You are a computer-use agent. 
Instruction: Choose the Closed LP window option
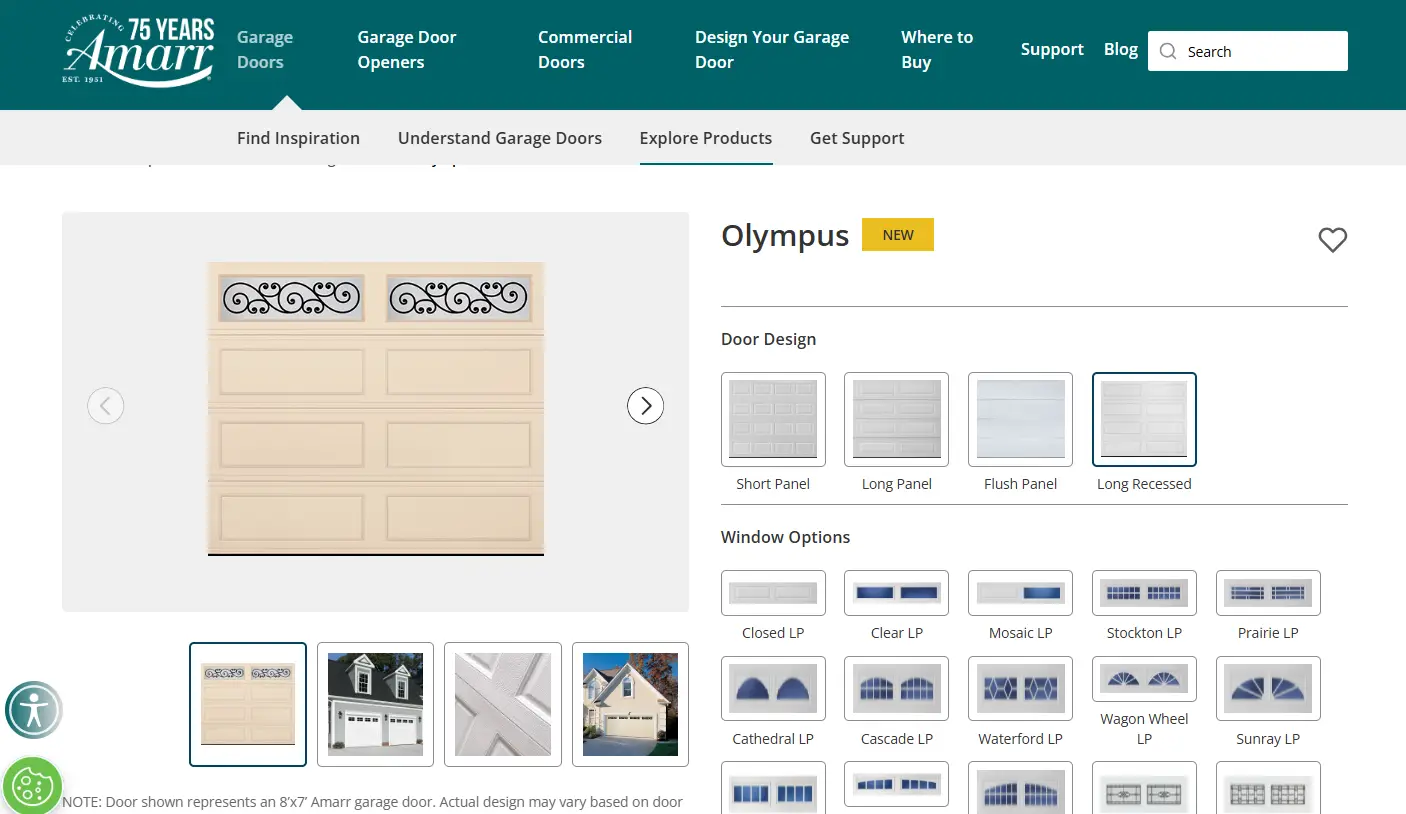click(773, 593)
